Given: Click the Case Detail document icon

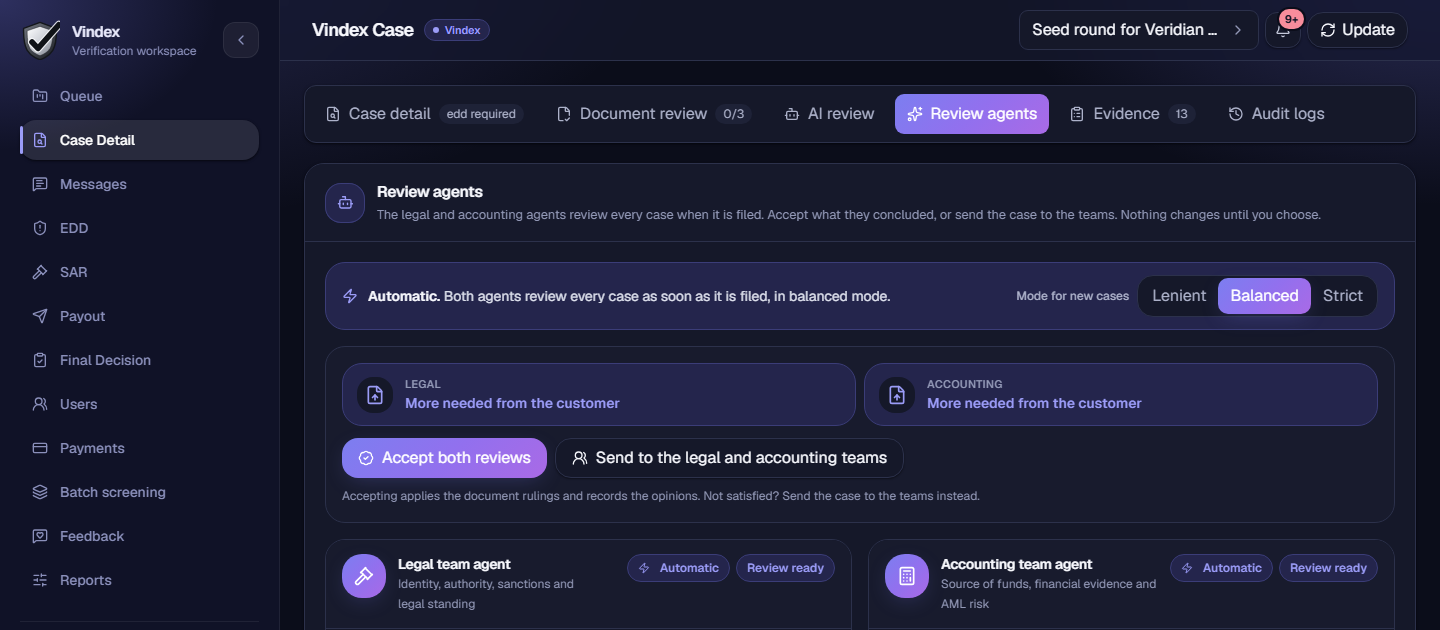Looking at the screenshot, I should tap(40, 140).
